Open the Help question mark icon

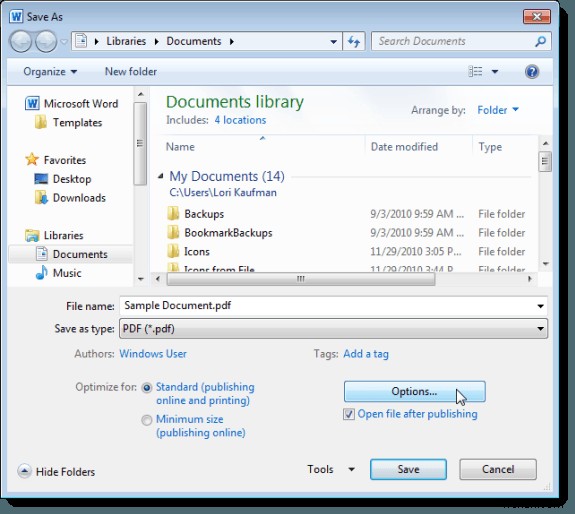532,71
